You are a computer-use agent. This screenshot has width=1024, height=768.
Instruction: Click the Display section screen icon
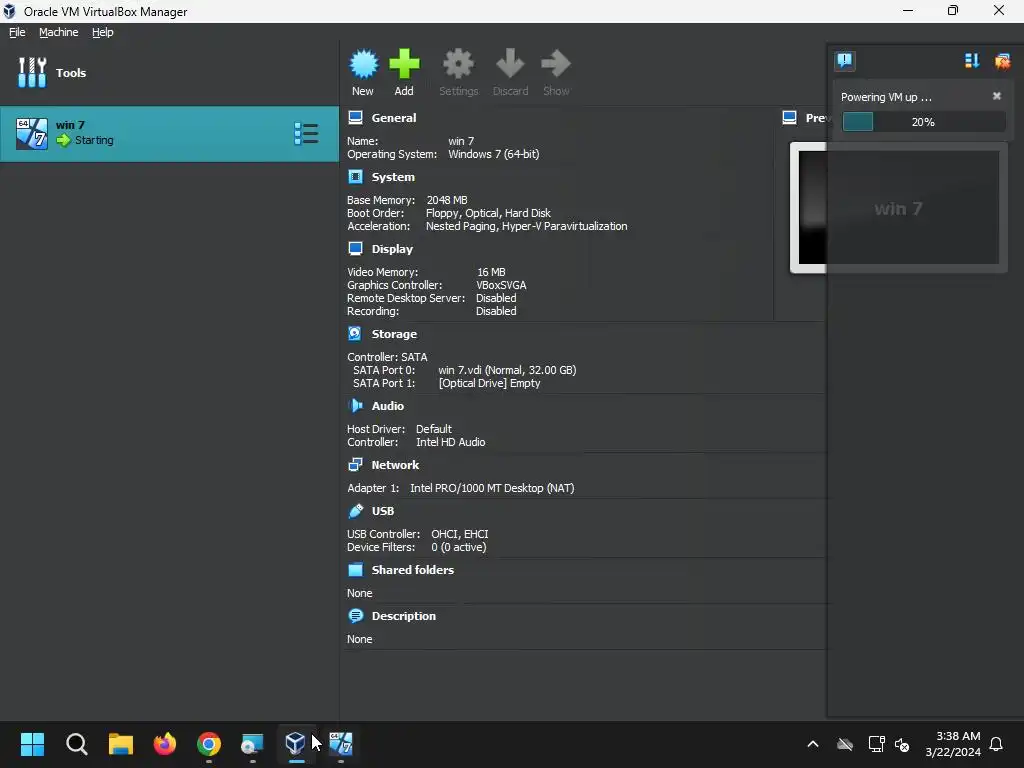tap(355, 249)
